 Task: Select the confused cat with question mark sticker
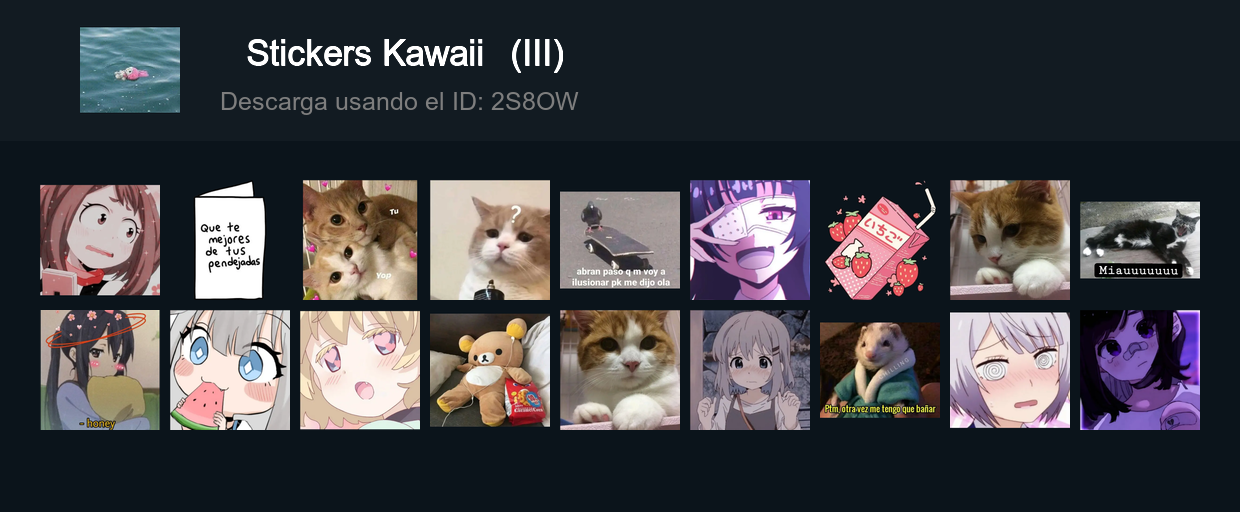pyautogui.click(x=490, y=240)
